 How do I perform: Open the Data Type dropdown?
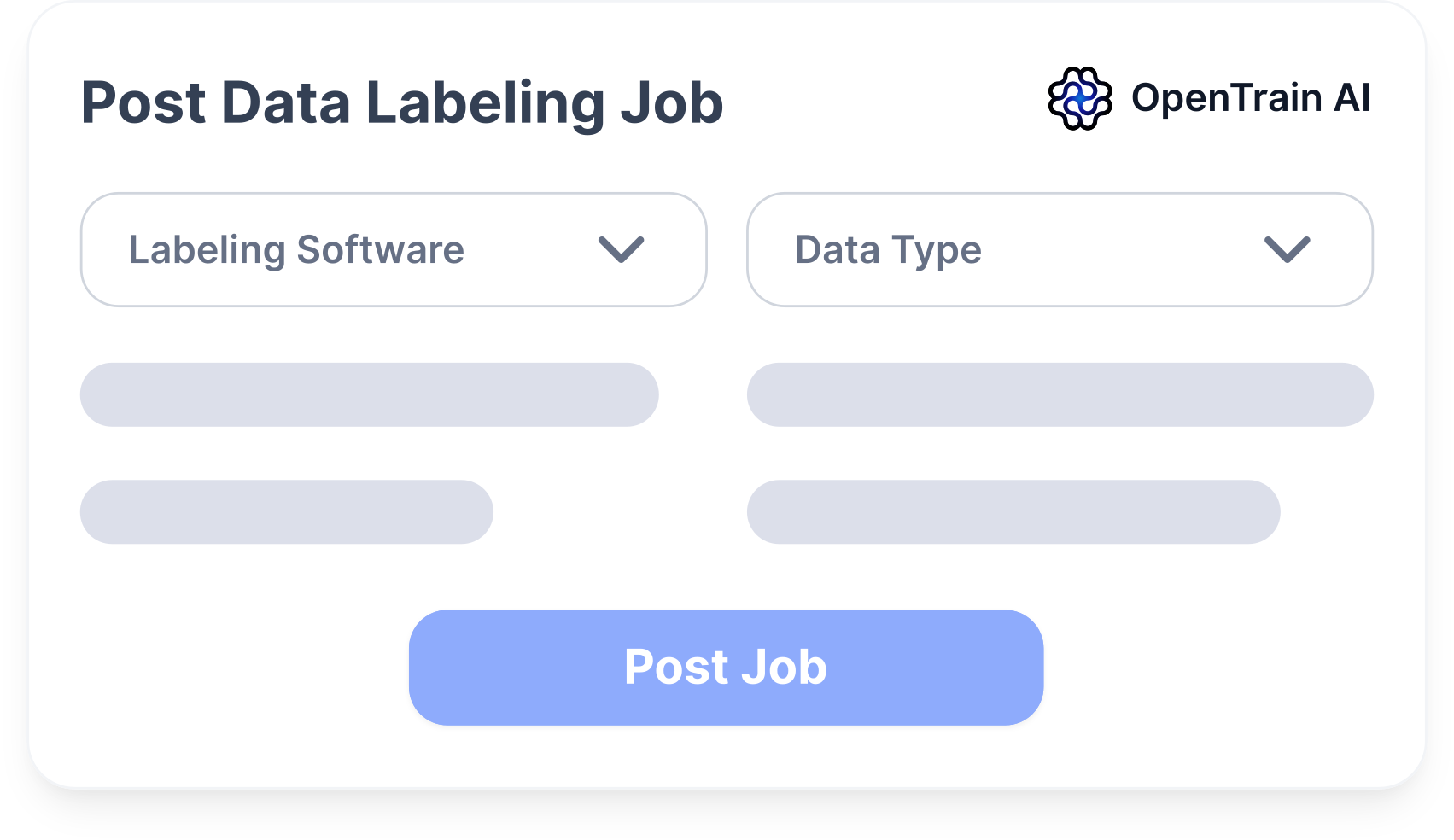click(x=1059, y=249)
